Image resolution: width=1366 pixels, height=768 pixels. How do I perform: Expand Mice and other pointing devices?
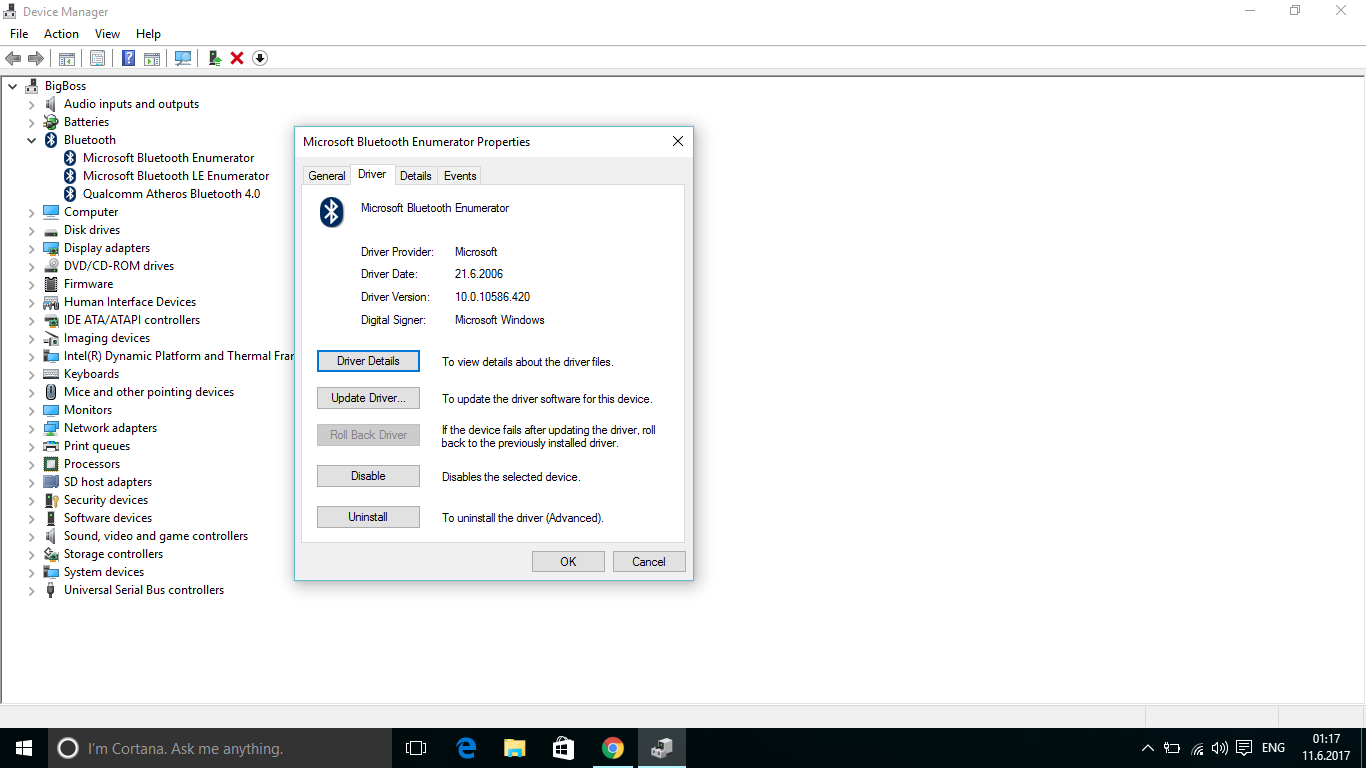[32, 392]
